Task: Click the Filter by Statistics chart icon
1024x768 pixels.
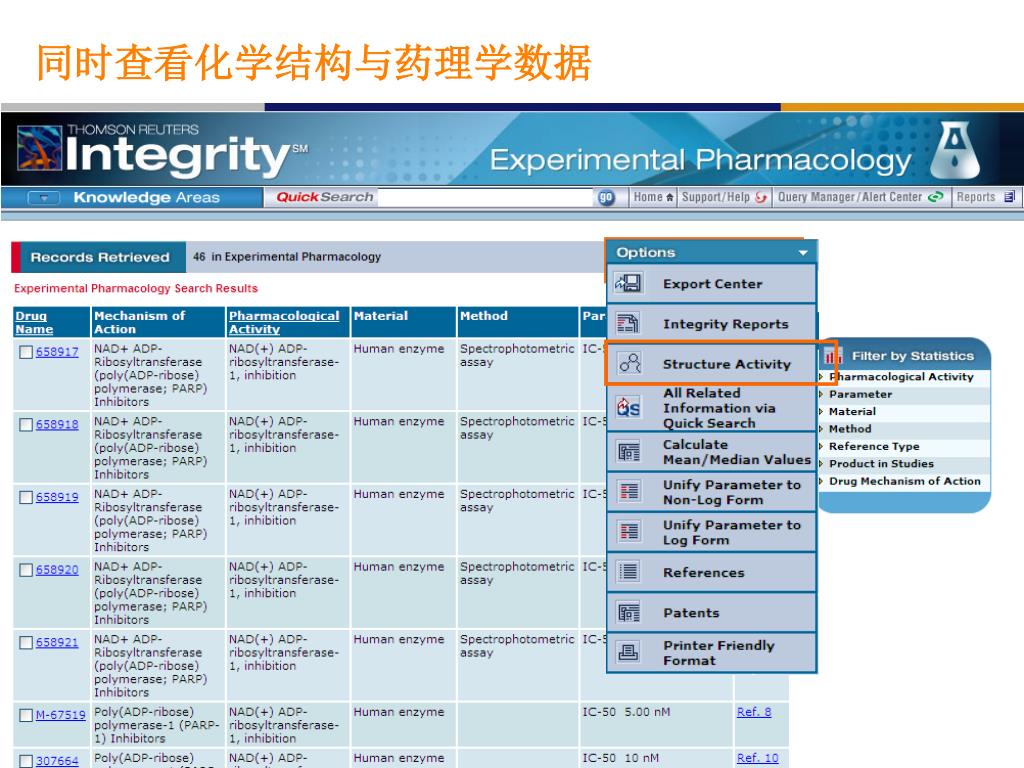Action: point(833,356)
